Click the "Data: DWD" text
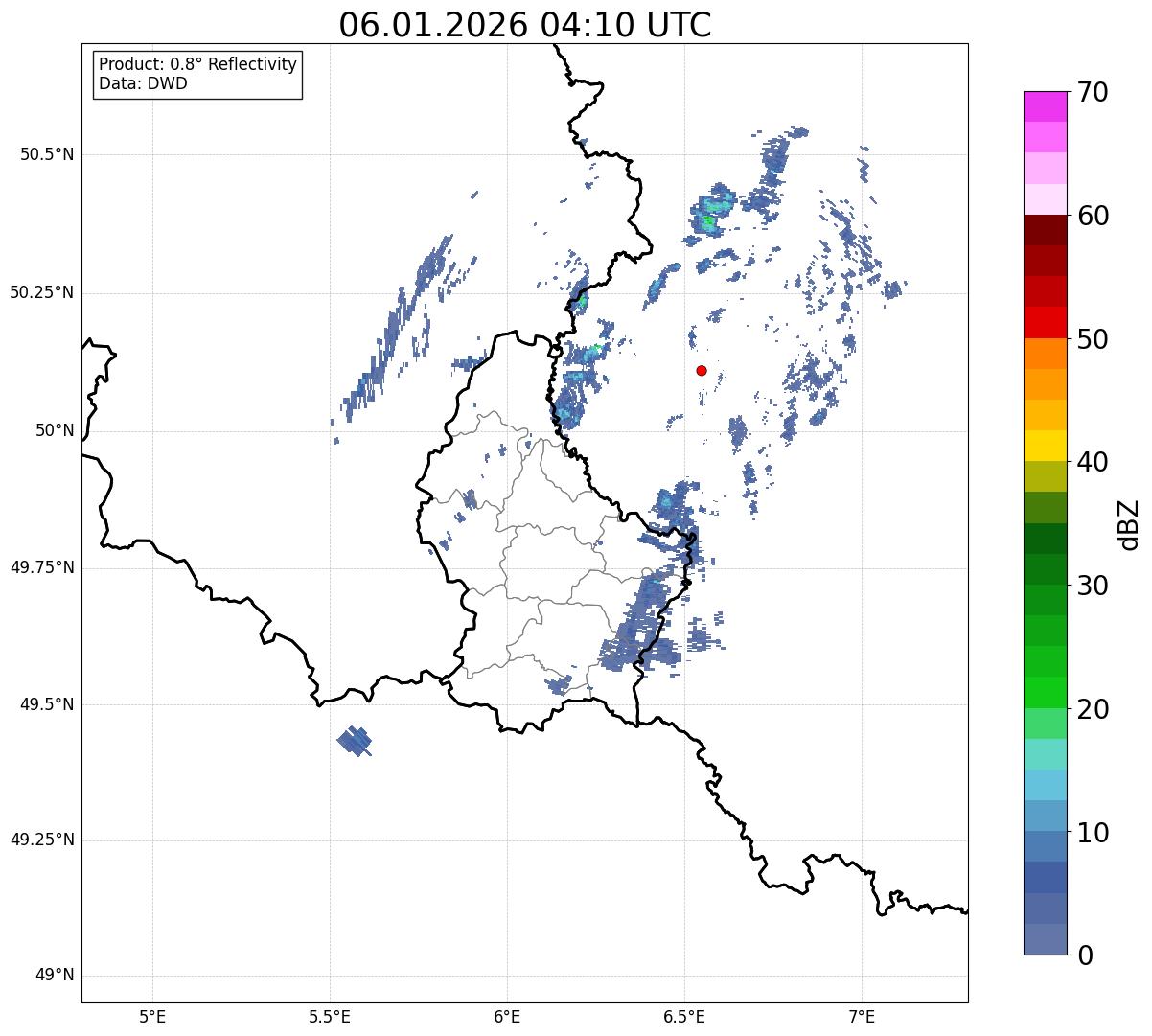The width and height of the screenshot is (1152, 1036). point(144,83)
